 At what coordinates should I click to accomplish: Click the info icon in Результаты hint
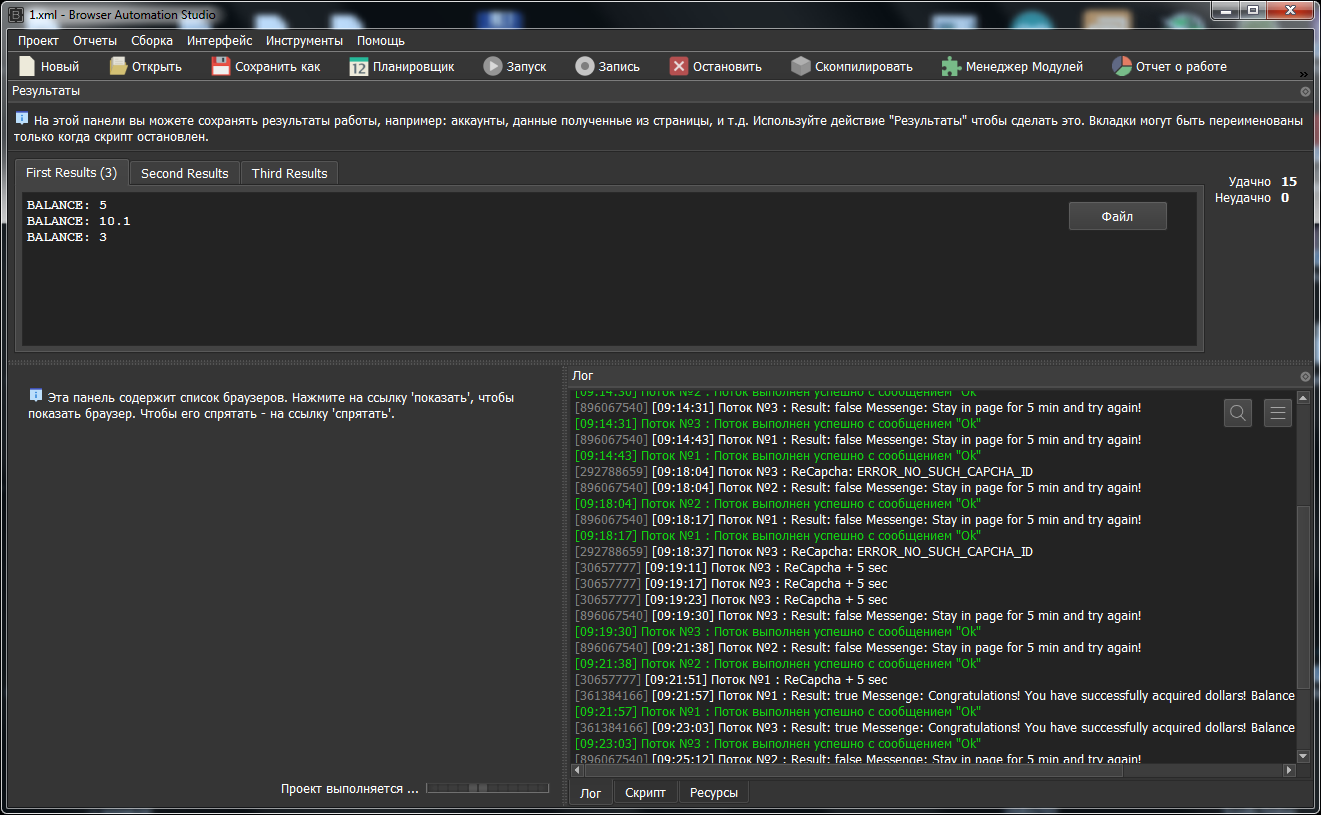pos(22,119)
